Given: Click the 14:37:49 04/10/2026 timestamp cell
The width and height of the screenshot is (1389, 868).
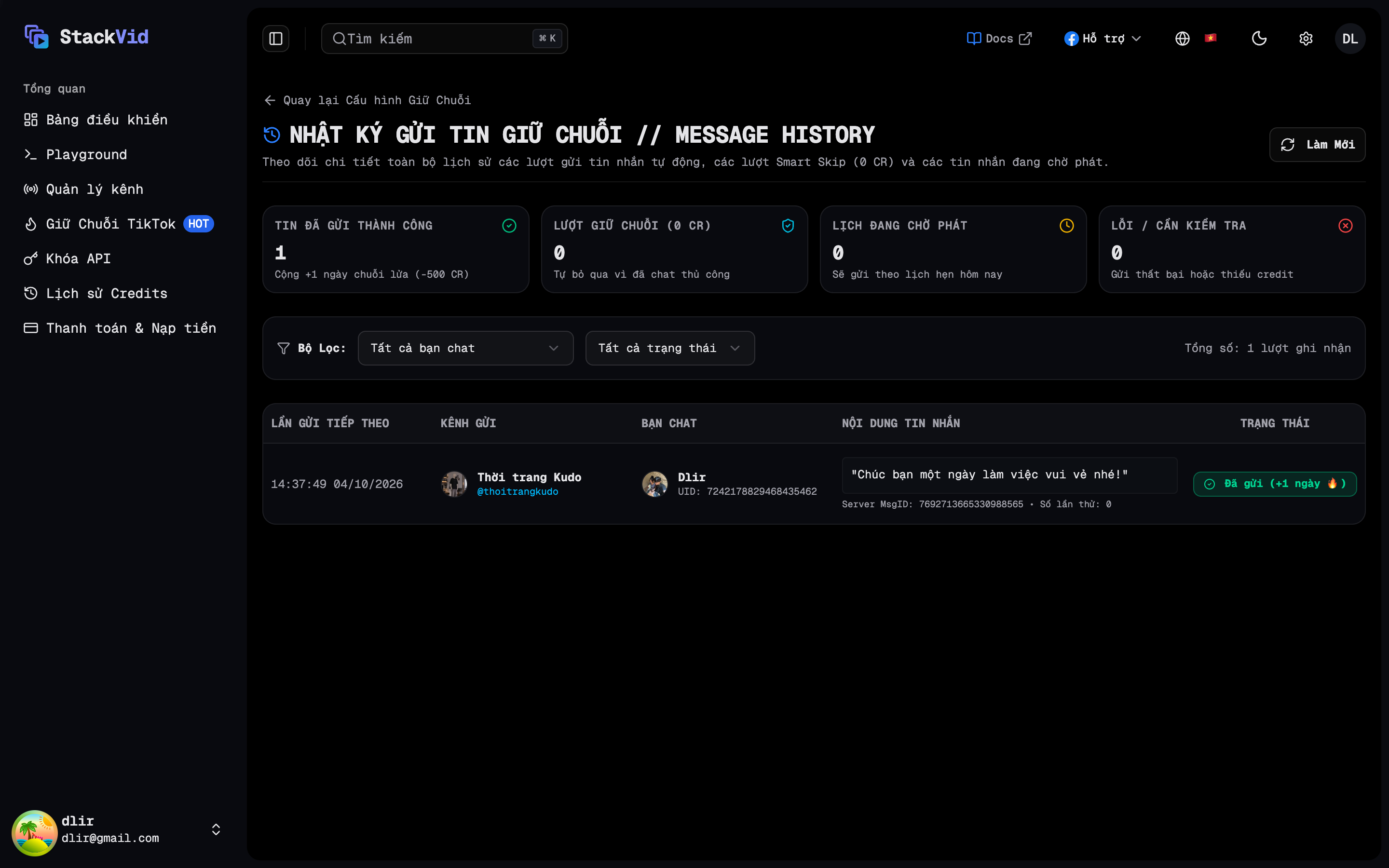Looking at the screenshot, I should (x=337, y=484).
